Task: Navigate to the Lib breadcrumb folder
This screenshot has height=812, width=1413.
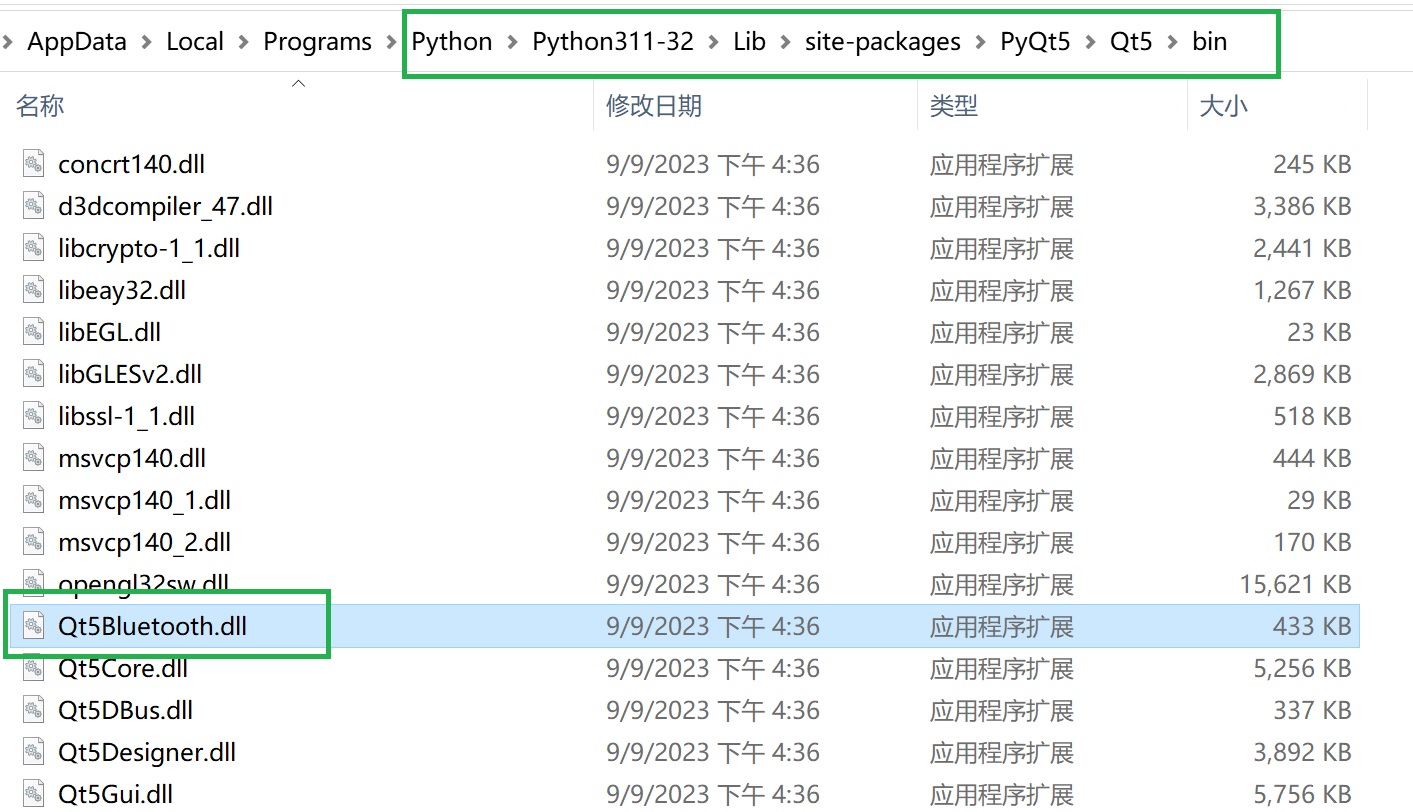Action: pos(749,42)
